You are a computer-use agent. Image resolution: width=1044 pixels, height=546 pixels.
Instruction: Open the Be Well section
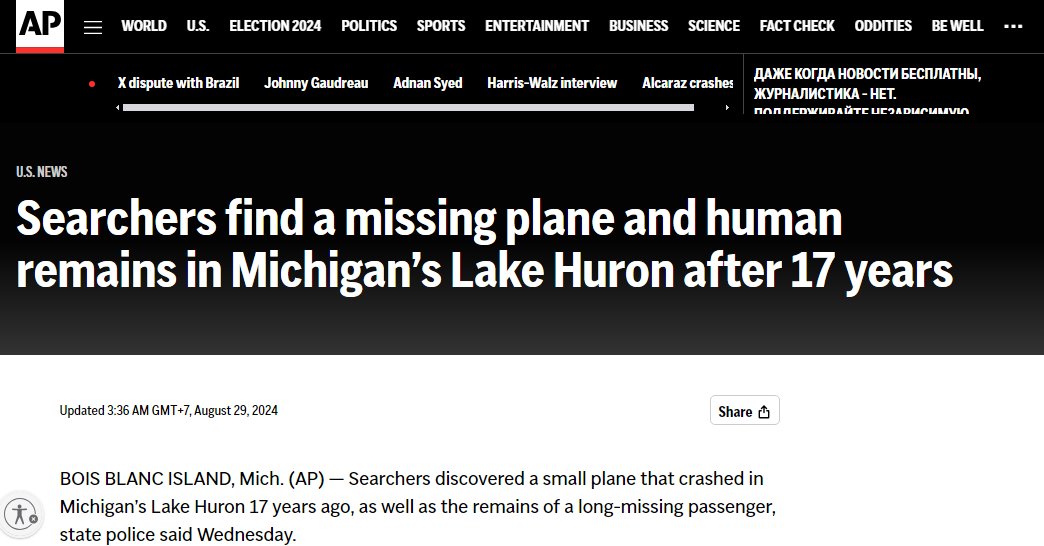957,26
